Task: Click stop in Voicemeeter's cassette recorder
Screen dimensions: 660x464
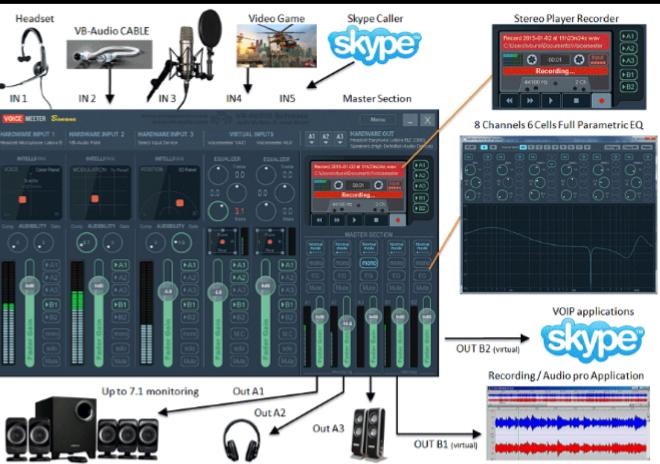Action: point(376,220)
